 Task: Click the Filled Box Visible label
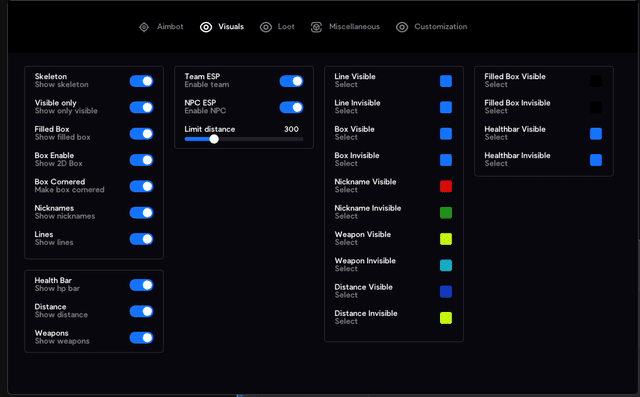click(515, 76)
